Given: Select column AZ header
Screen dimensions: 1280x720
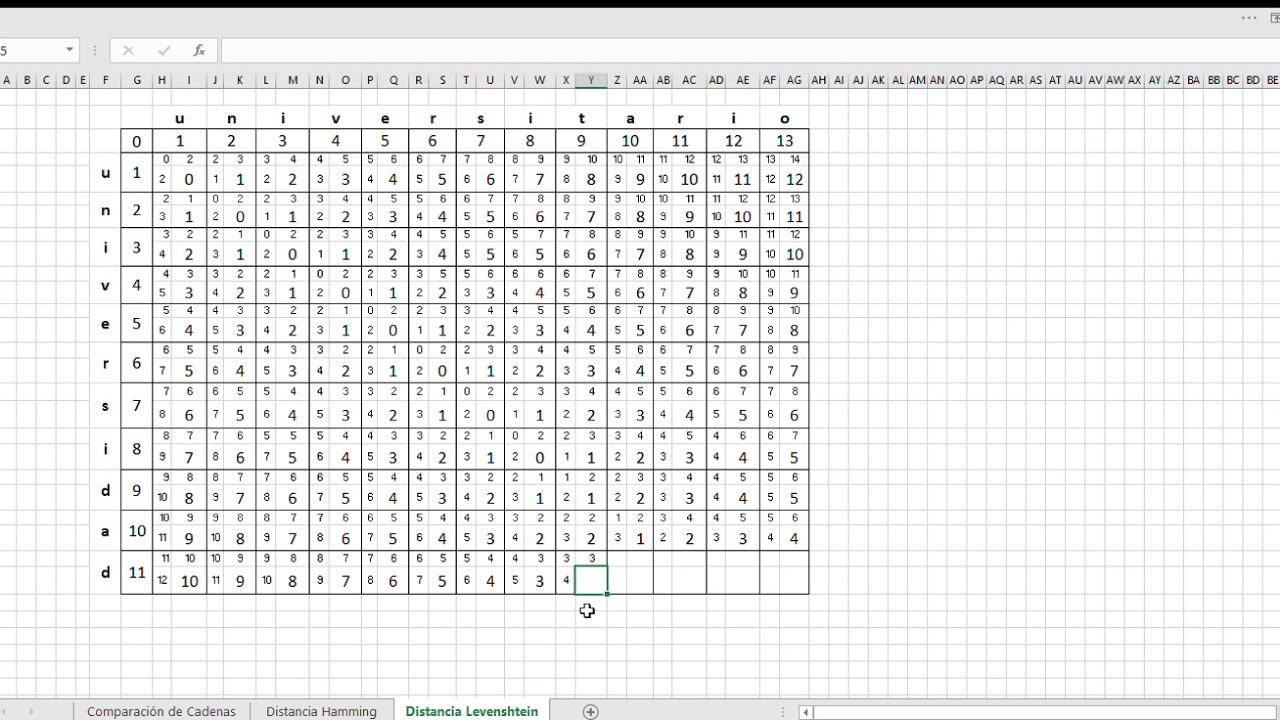Looking at the screenshot, I should [x=1174, y=80].
